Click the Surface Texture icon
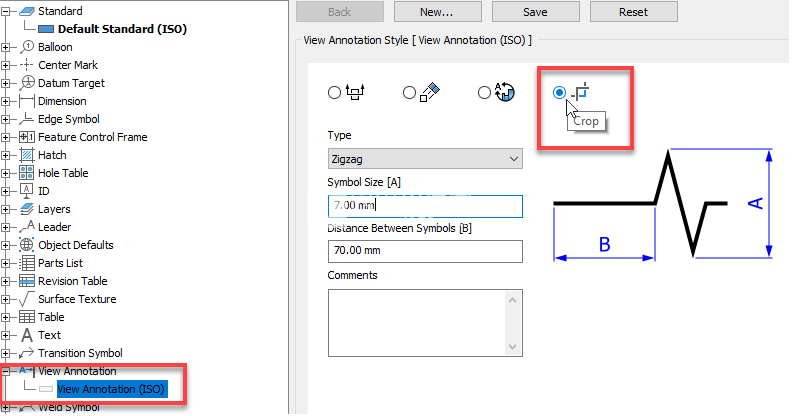Screen dimensions: 794x416 (x=27, y=299)
